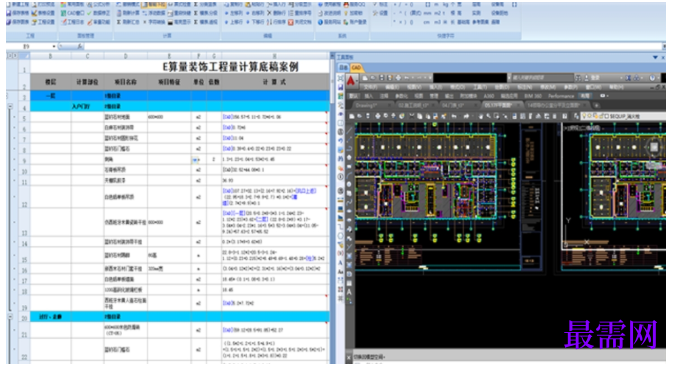Click the 保存表格 save table icon
676x366 pixels.
pos(9,13)
